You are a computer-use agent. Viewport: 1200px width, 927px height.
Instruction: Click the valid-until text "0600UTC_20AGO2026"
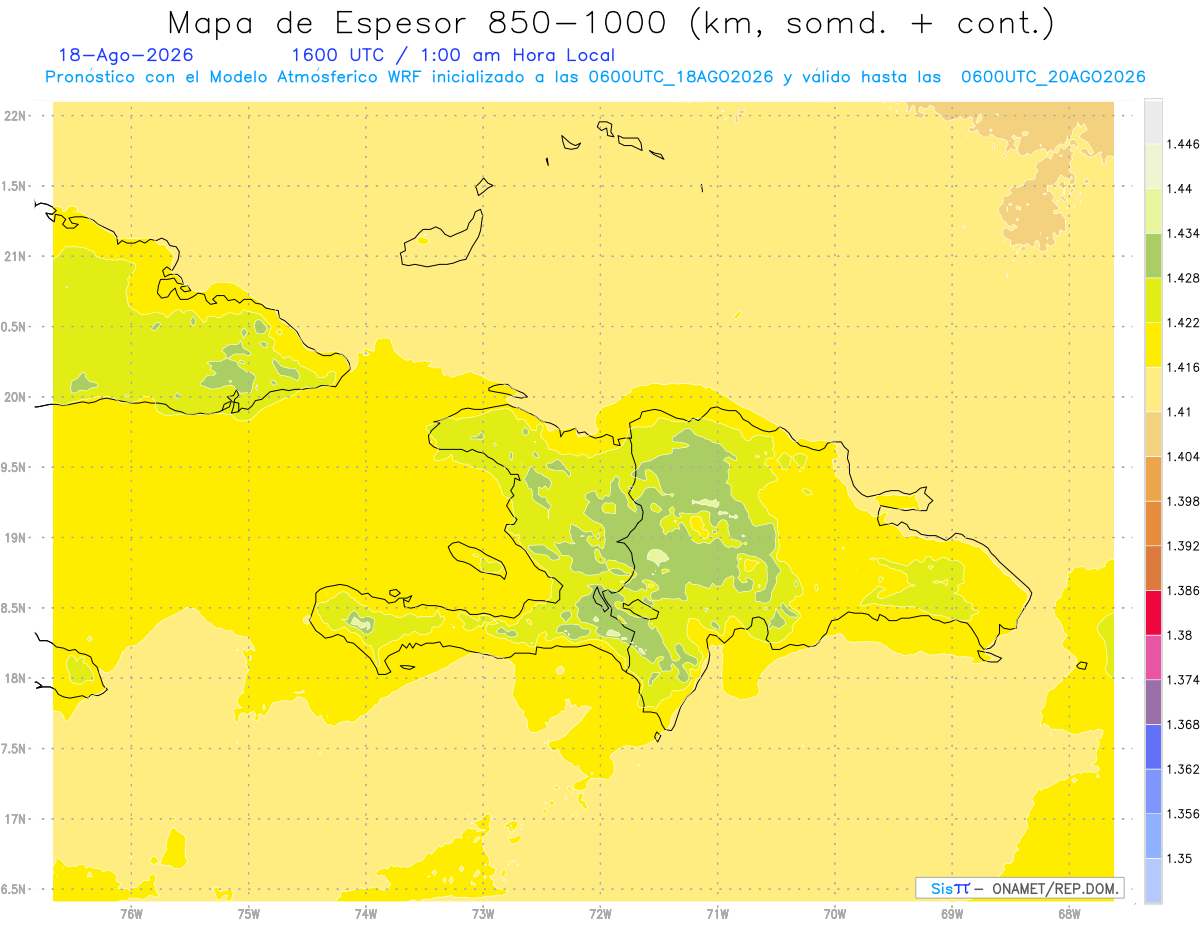pyautogui.click(x=1053, y=77)
